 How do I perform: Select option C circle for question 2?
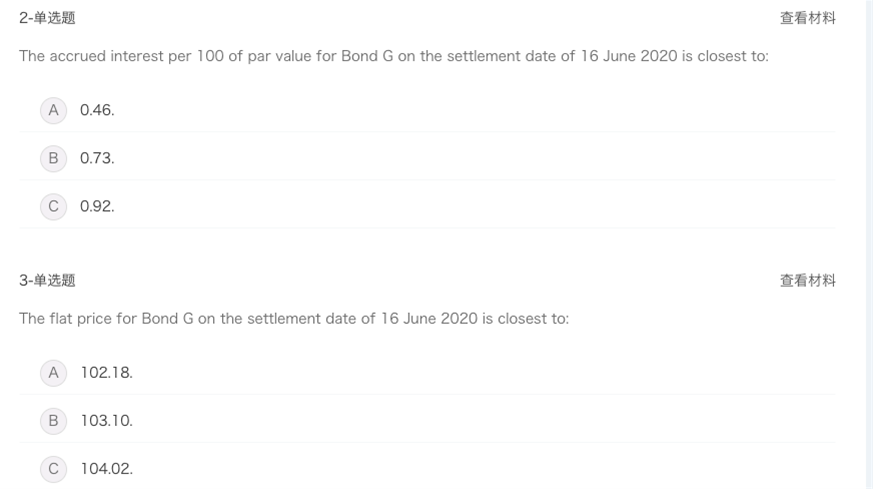(x=53, y=206)
